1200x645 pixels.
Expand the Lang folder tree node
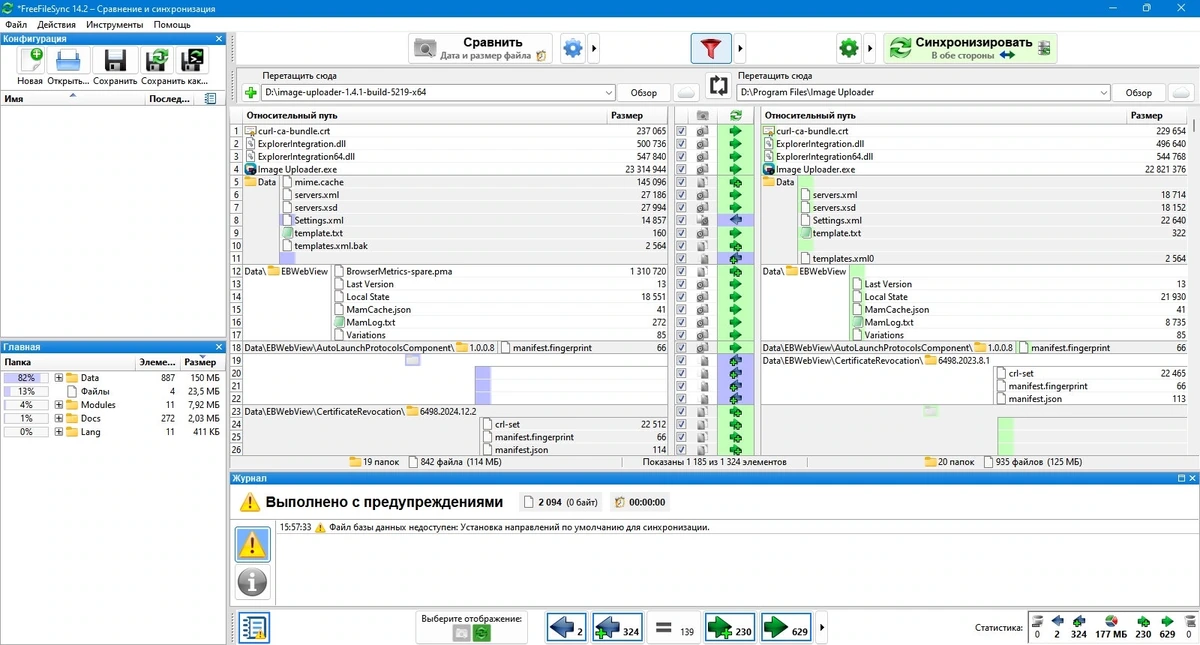59,432
